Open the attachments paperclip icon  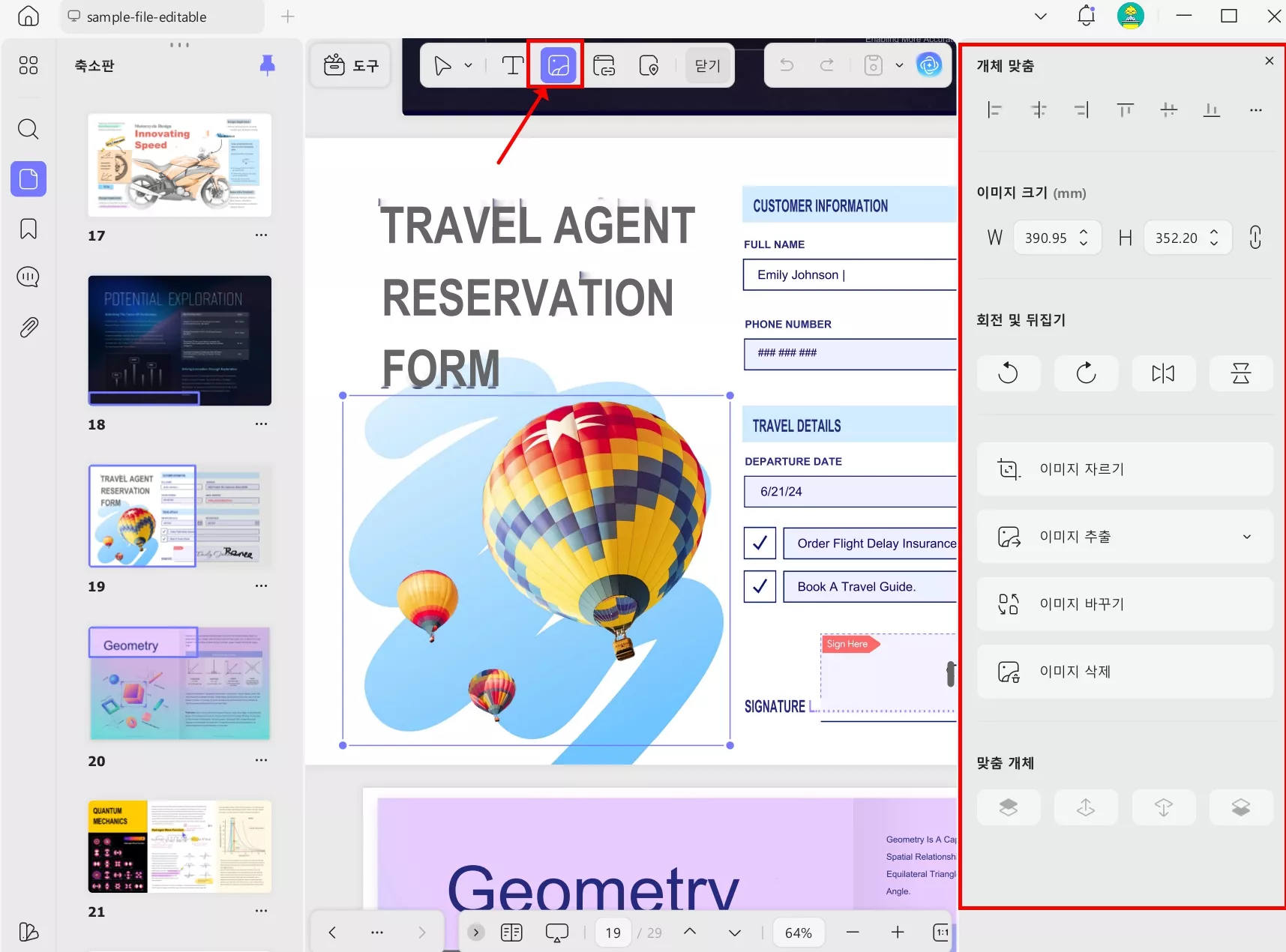[x=28, y=328]
